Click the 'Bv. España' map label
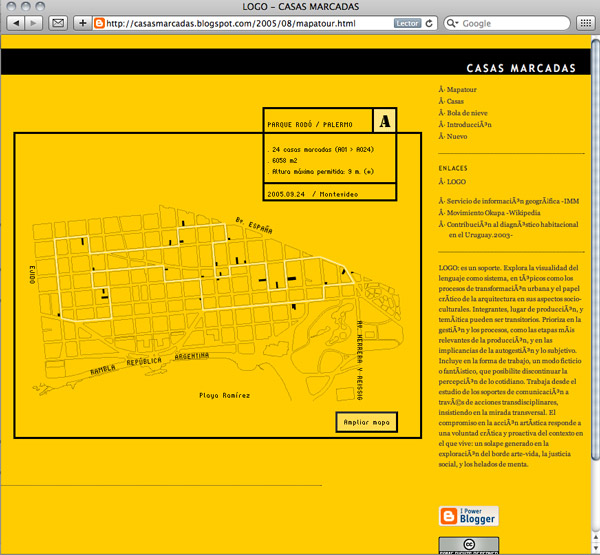This screenshot has width=600, height=555. [x=254, y=225]
